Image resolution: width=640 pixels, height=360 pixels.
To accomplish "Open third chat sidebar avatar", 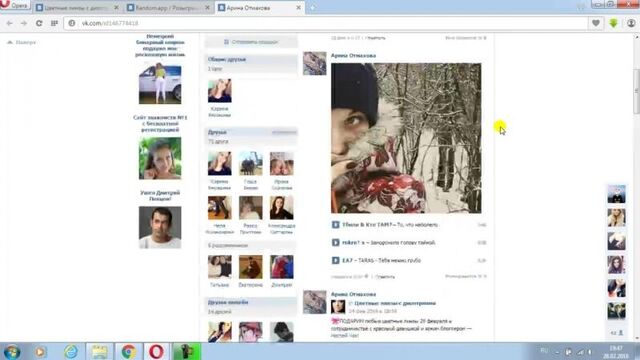I will [616, 241].
